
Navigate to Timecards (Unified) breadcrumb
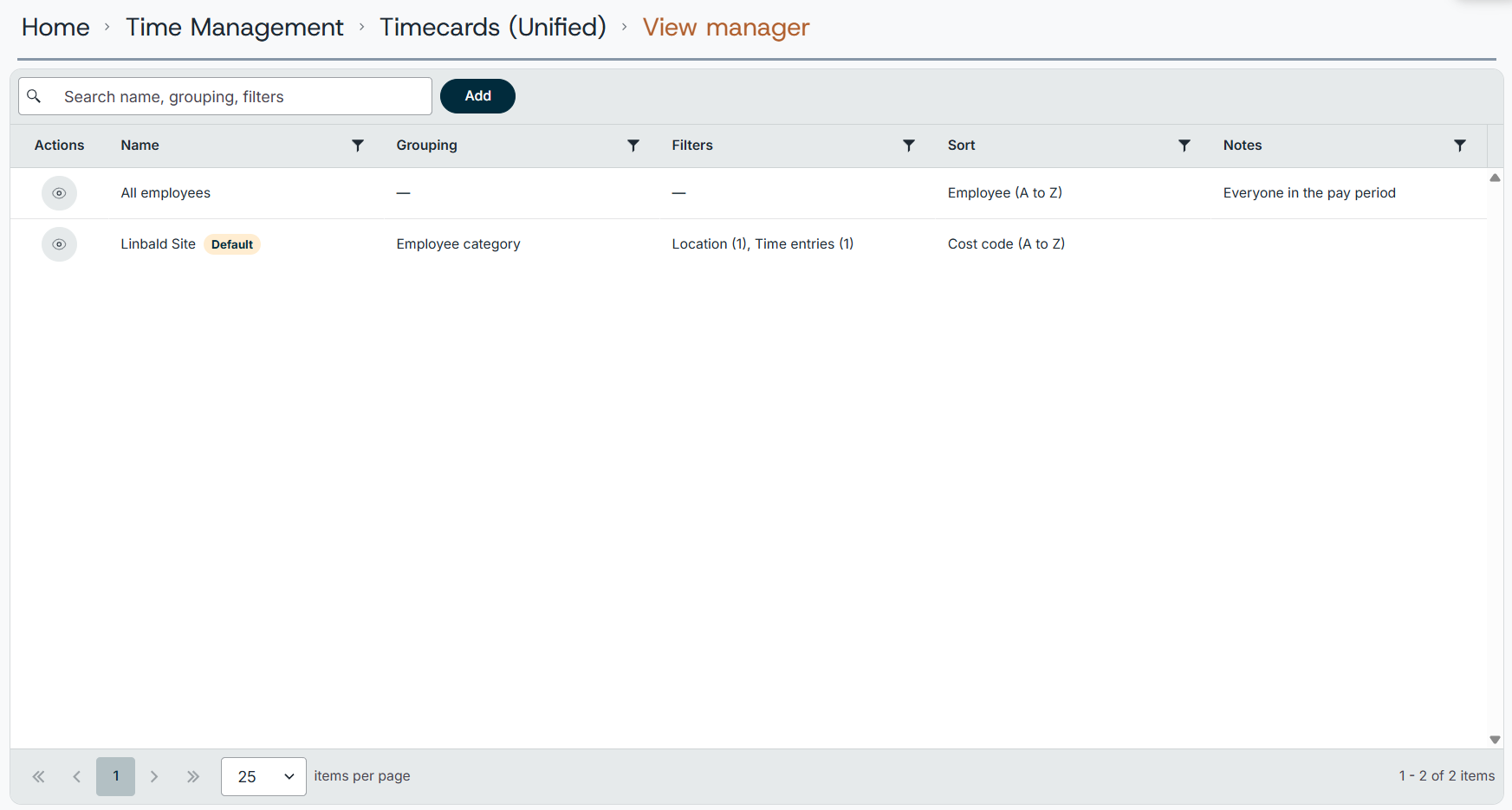(x=493, y=27)
